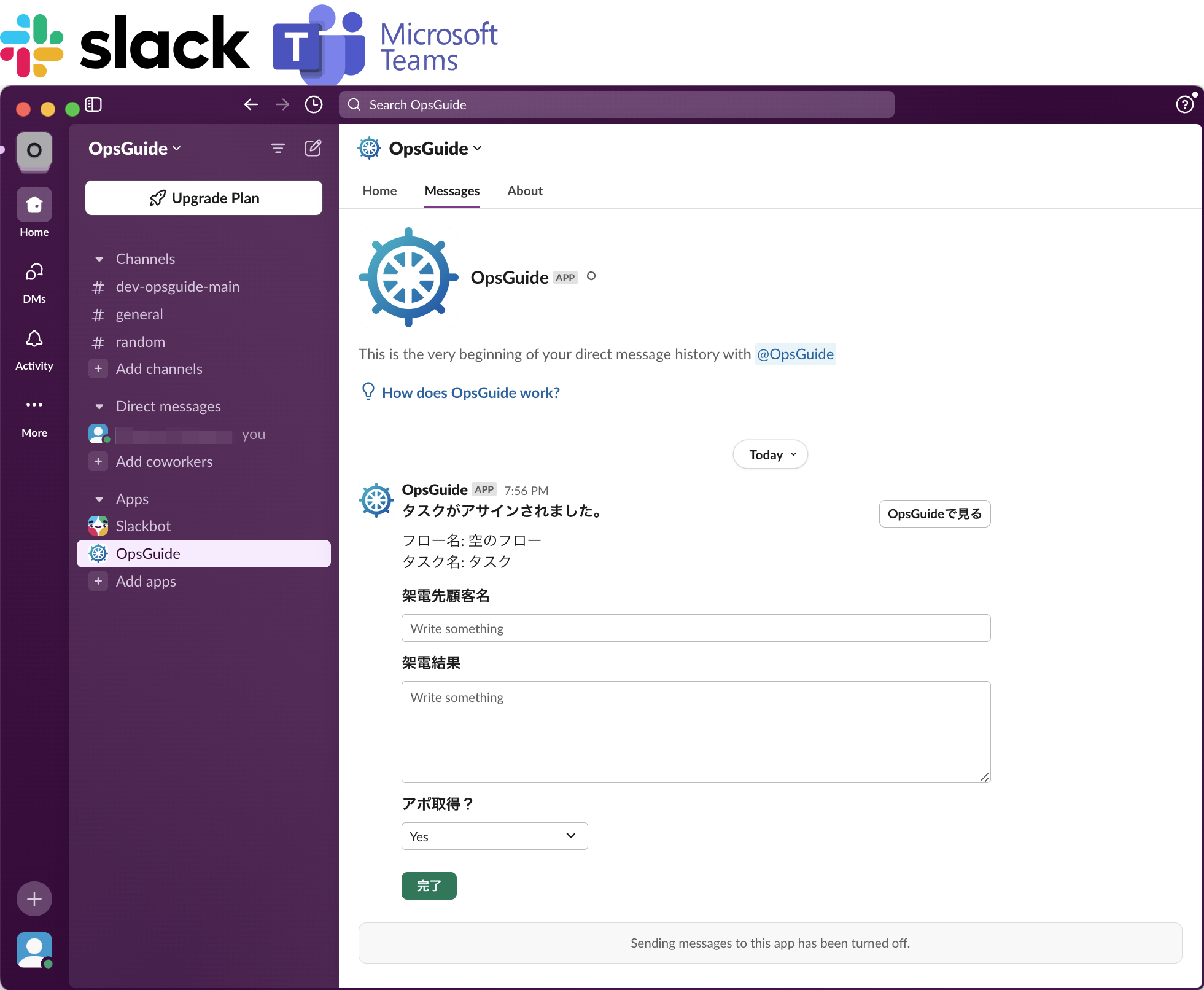The width and height of the screenshot is (1204, 990).
Task: Click the Add channels label
Action: [159, 368]
